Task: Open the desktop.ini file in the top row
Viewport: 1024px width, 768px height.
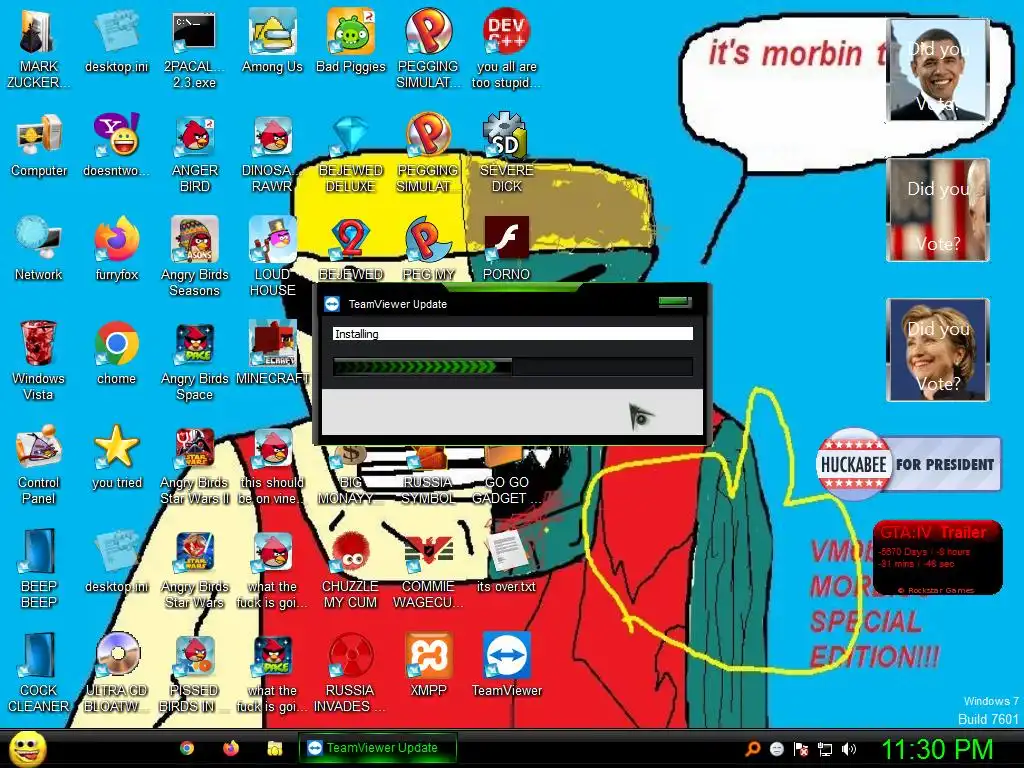Action: 116,42
